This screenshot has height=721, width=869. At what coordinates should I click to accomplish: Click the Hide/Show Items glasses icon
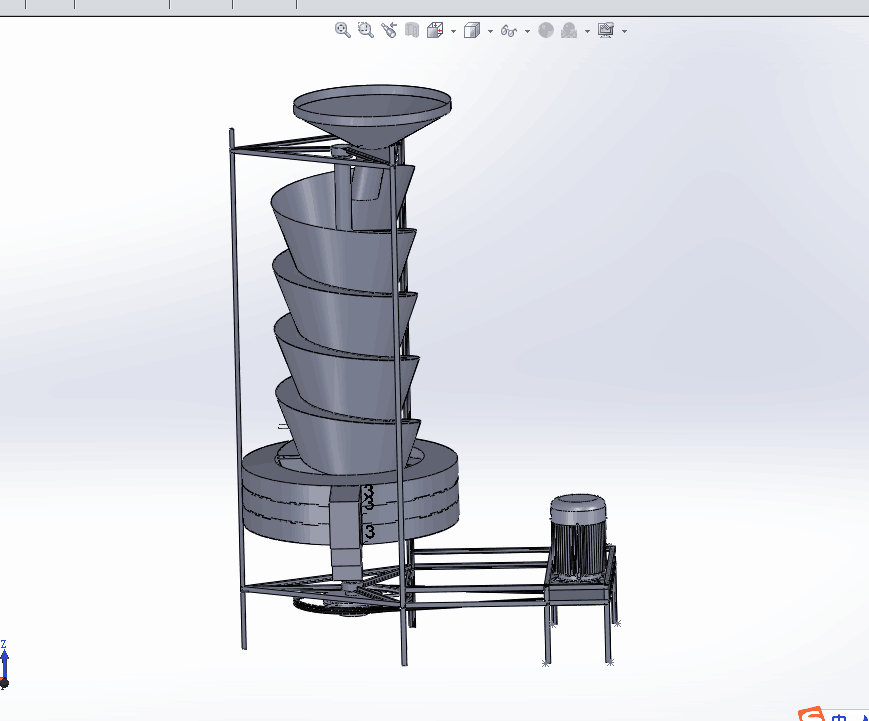tap(509, 31)
